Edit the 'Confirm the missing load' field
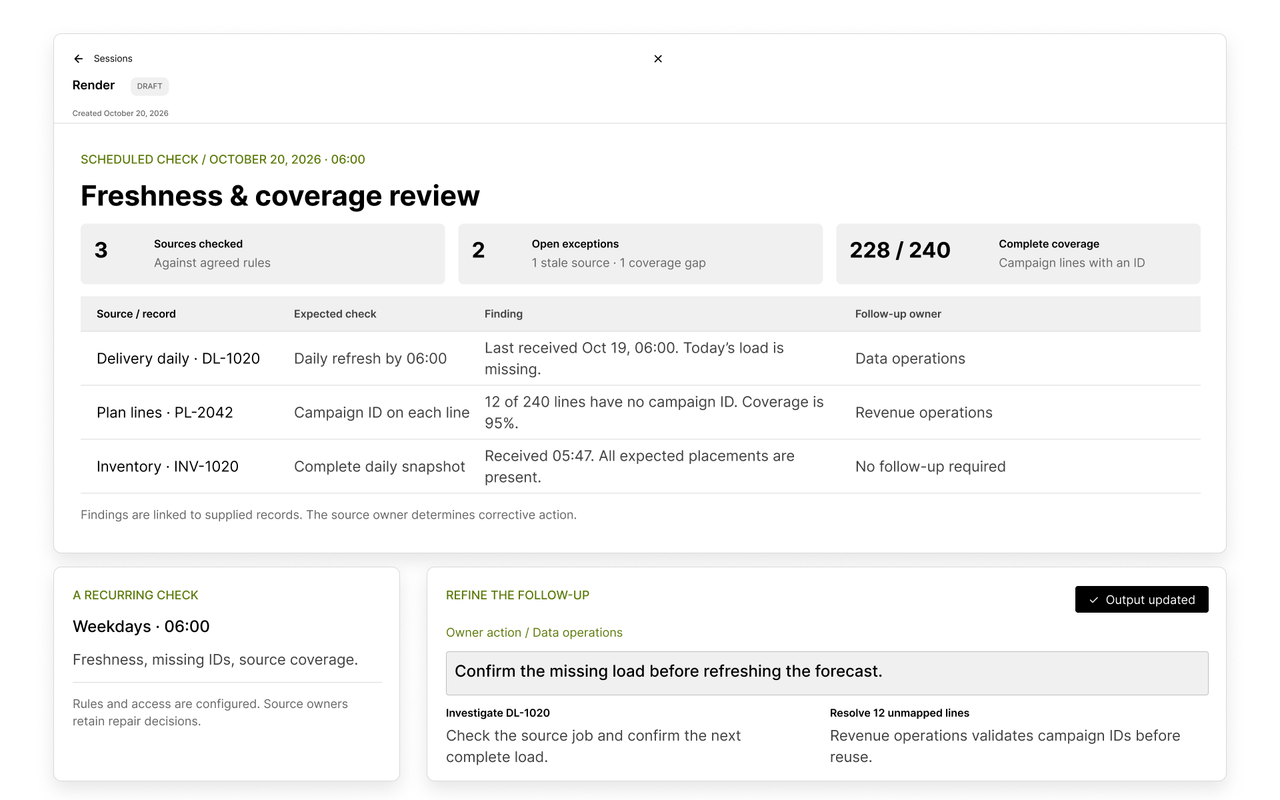 click(x=827, y=672)
